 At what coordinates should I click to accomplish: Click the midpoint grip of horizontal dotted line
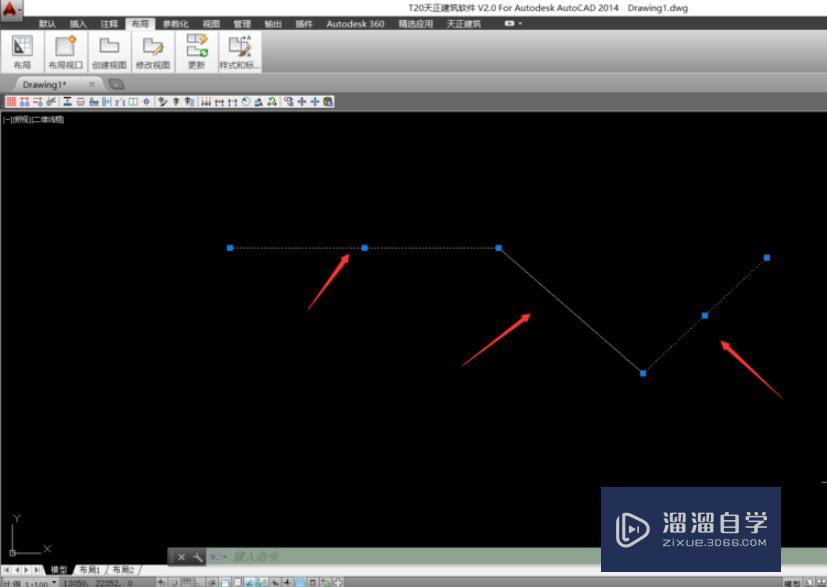click(x=364, y=248)
